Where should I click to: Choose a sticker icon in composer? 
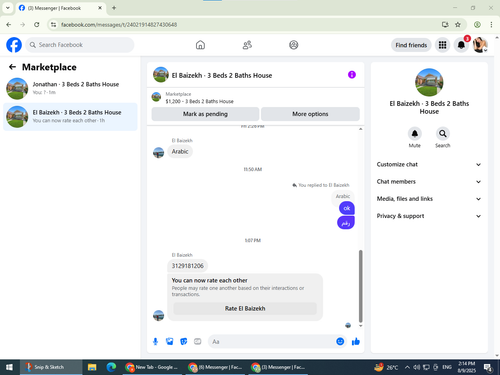pyautogui.click(x=184, y=341)
